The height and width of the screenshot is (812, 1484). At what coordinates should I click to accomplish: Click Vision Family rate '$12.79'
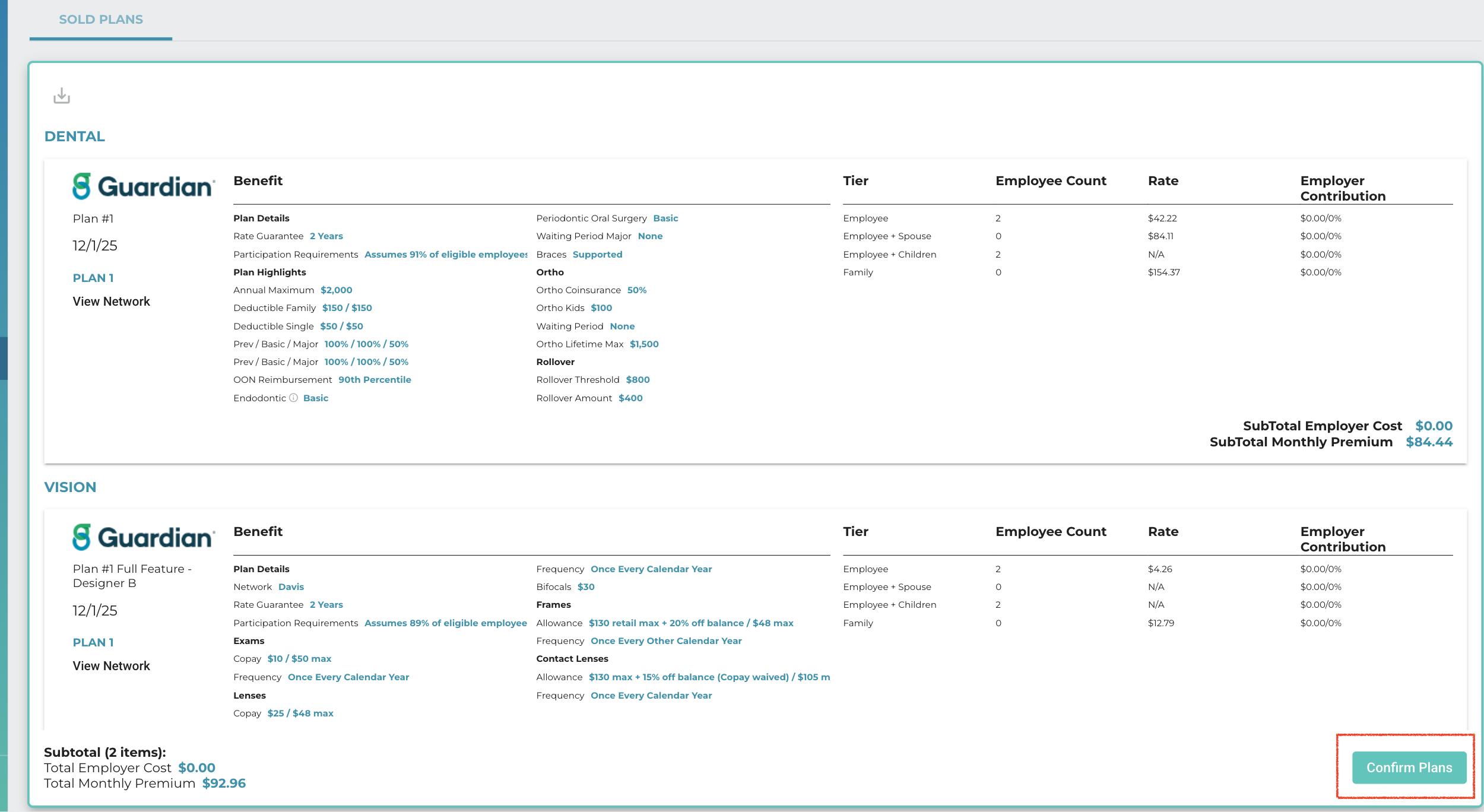pyautogui.click(x=1161, y=623)
